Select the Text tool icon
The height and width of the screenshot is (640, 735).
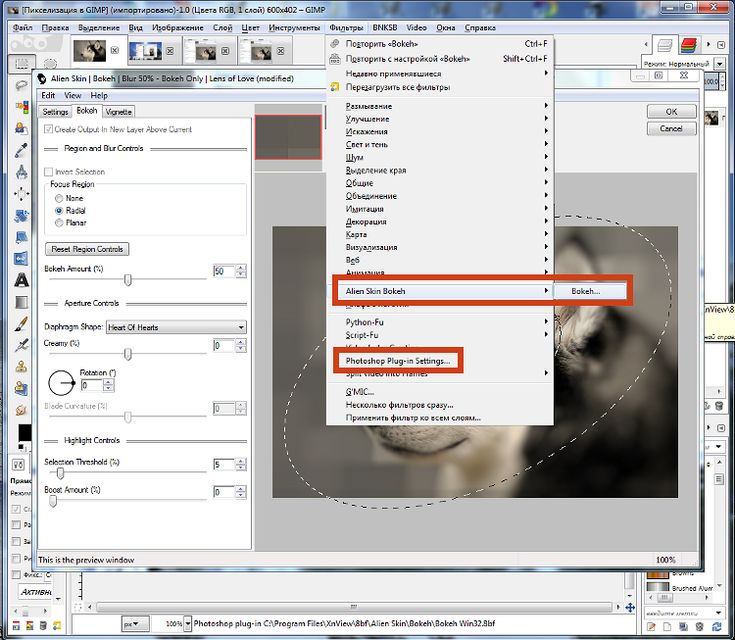(x=21, y=280)
